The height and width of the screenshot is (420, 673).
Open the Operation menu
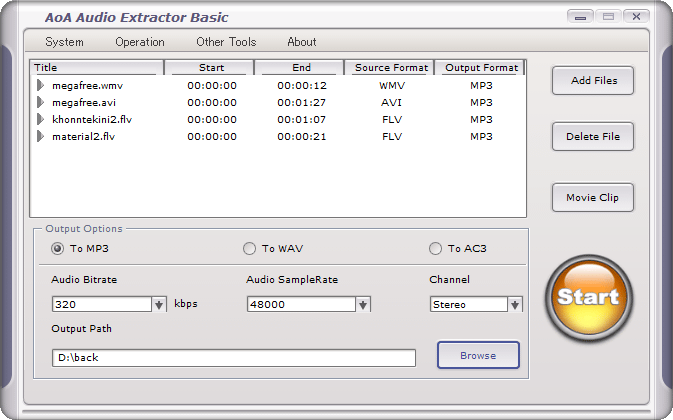coord(140,42)
